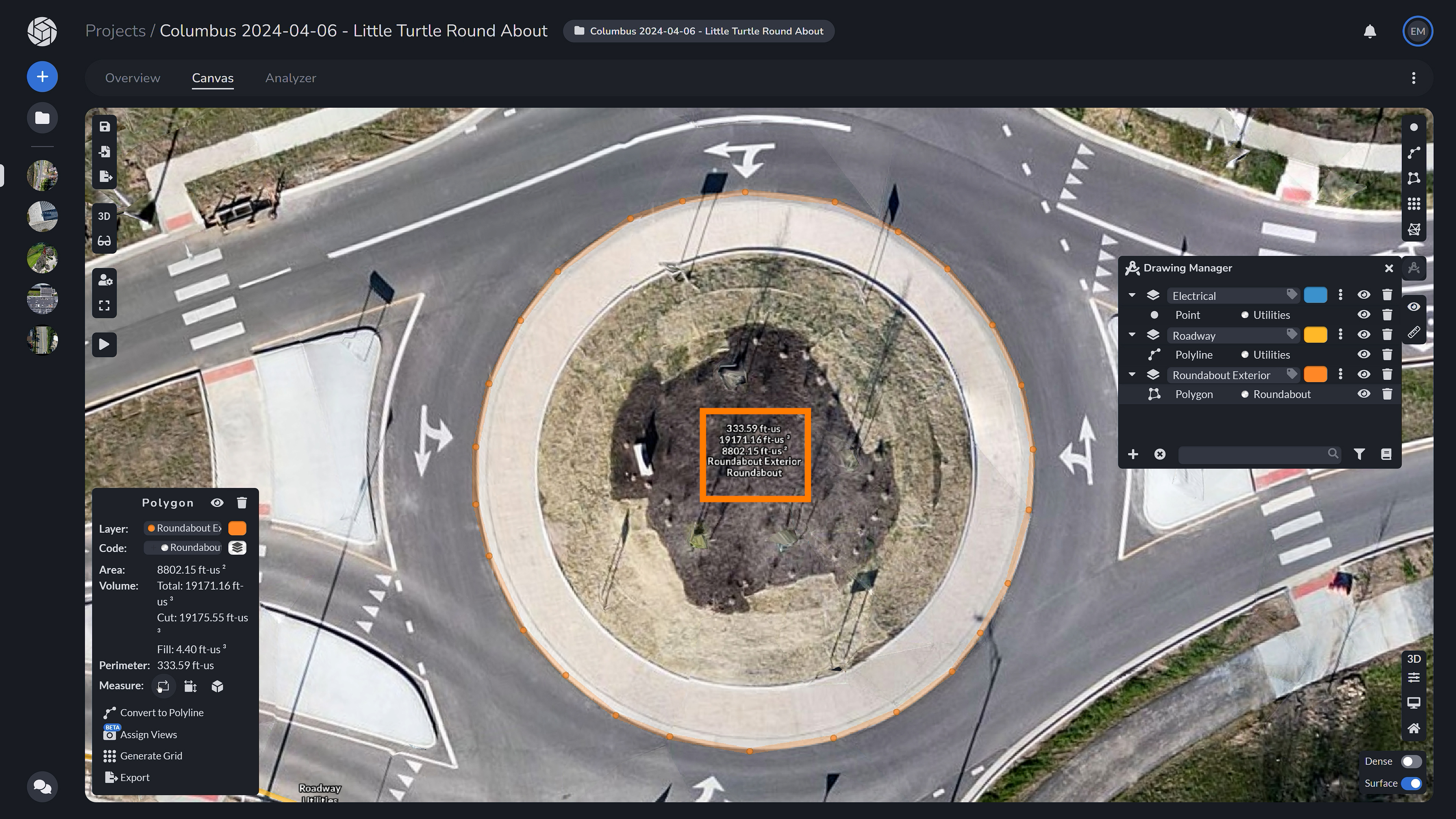
Task: Open the chat icon at the bottom left
Action: pyautogui.click(x=42, y=786)
